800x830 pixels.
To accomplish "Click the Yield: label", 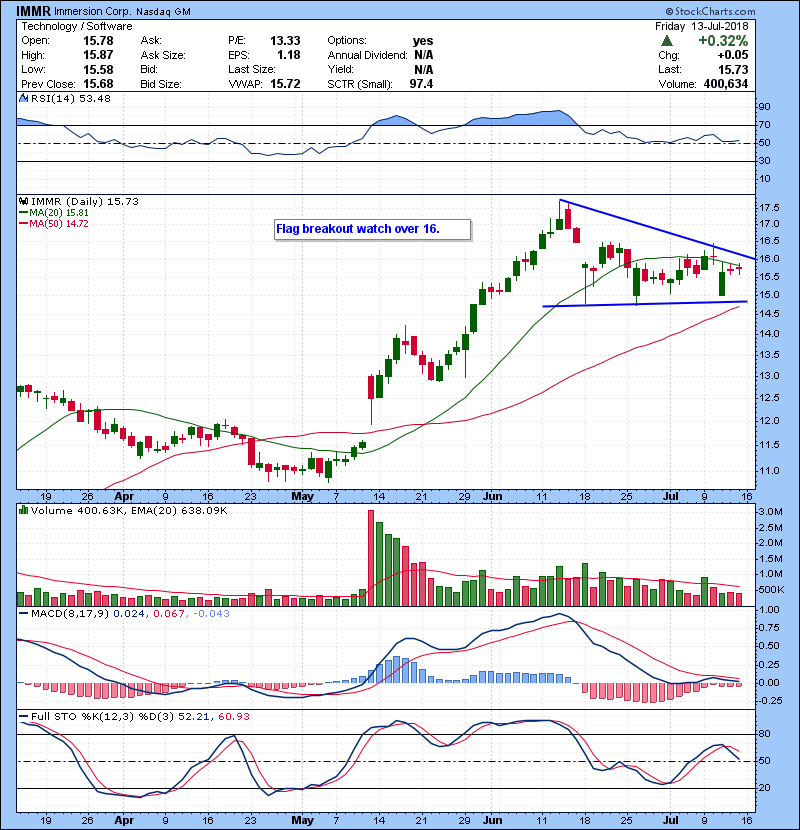I will (340, 69).
